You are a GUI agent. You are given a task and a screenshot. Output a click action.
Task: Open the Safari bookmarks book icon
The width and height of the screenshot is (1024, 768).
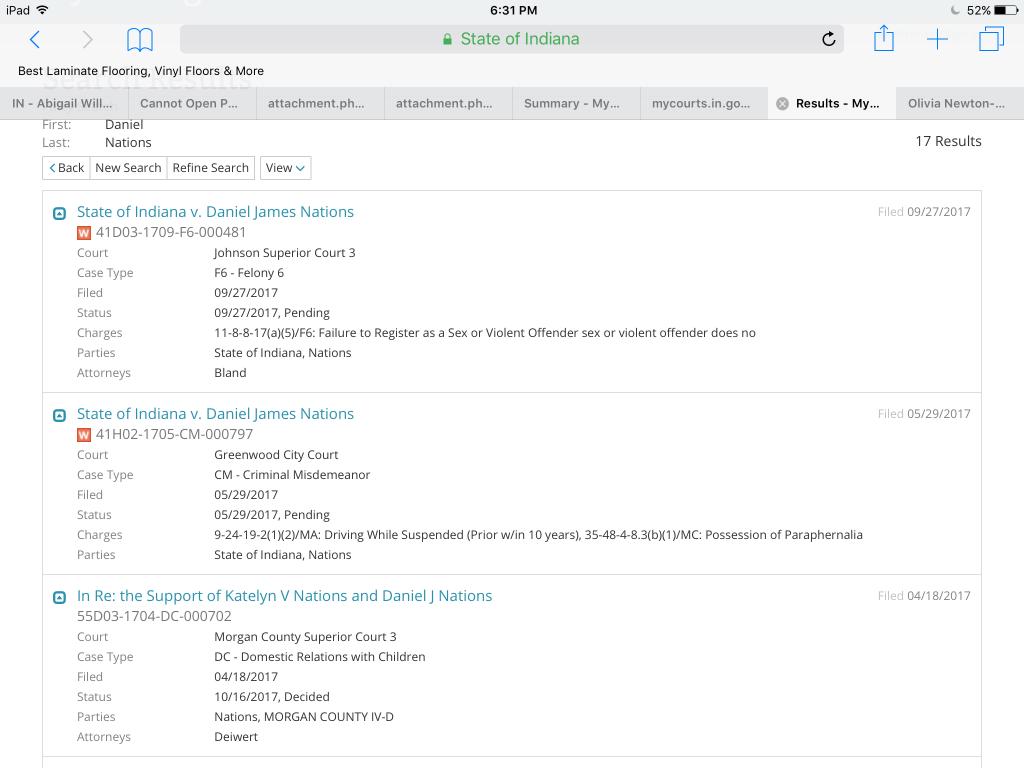coord(140,39)
